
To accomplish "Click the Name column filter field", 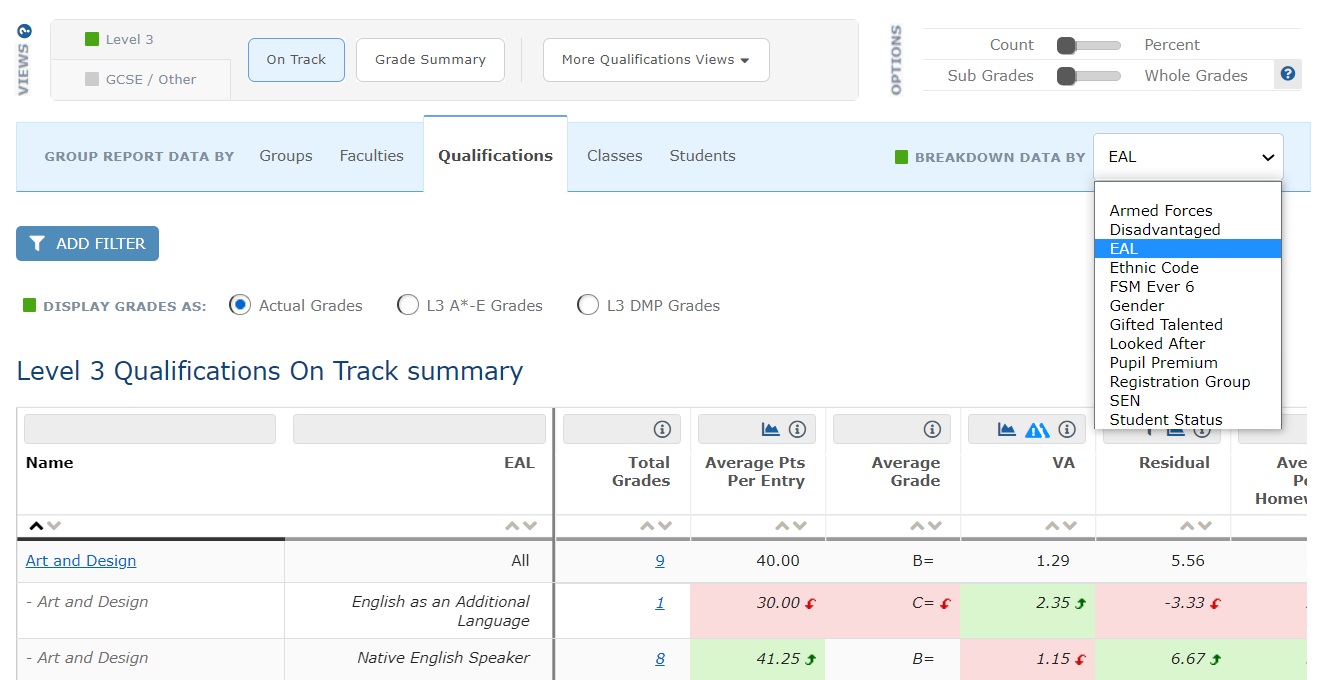I will pyautogui.click(x=150, y=429).
